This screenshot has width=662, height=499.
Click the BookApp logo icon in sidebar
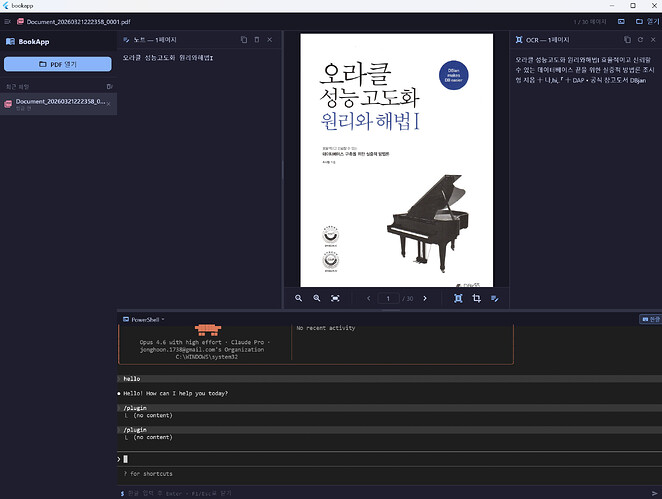tap(10, 41)
